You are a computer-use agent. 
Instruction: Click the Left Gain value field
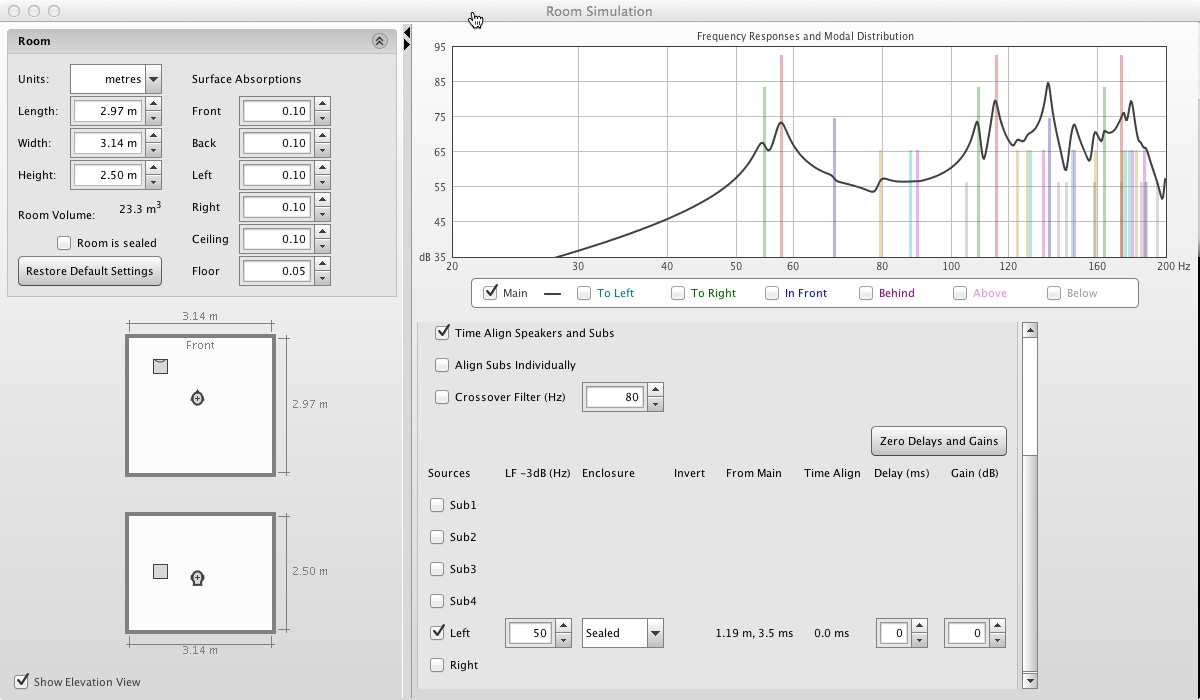pyautogui.click(x=966, y=633)
